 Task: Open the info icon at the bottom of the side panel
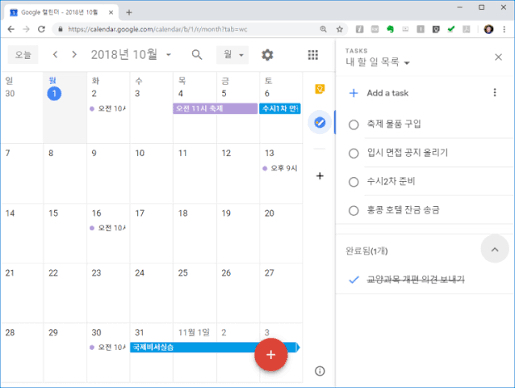click(320, 371)
